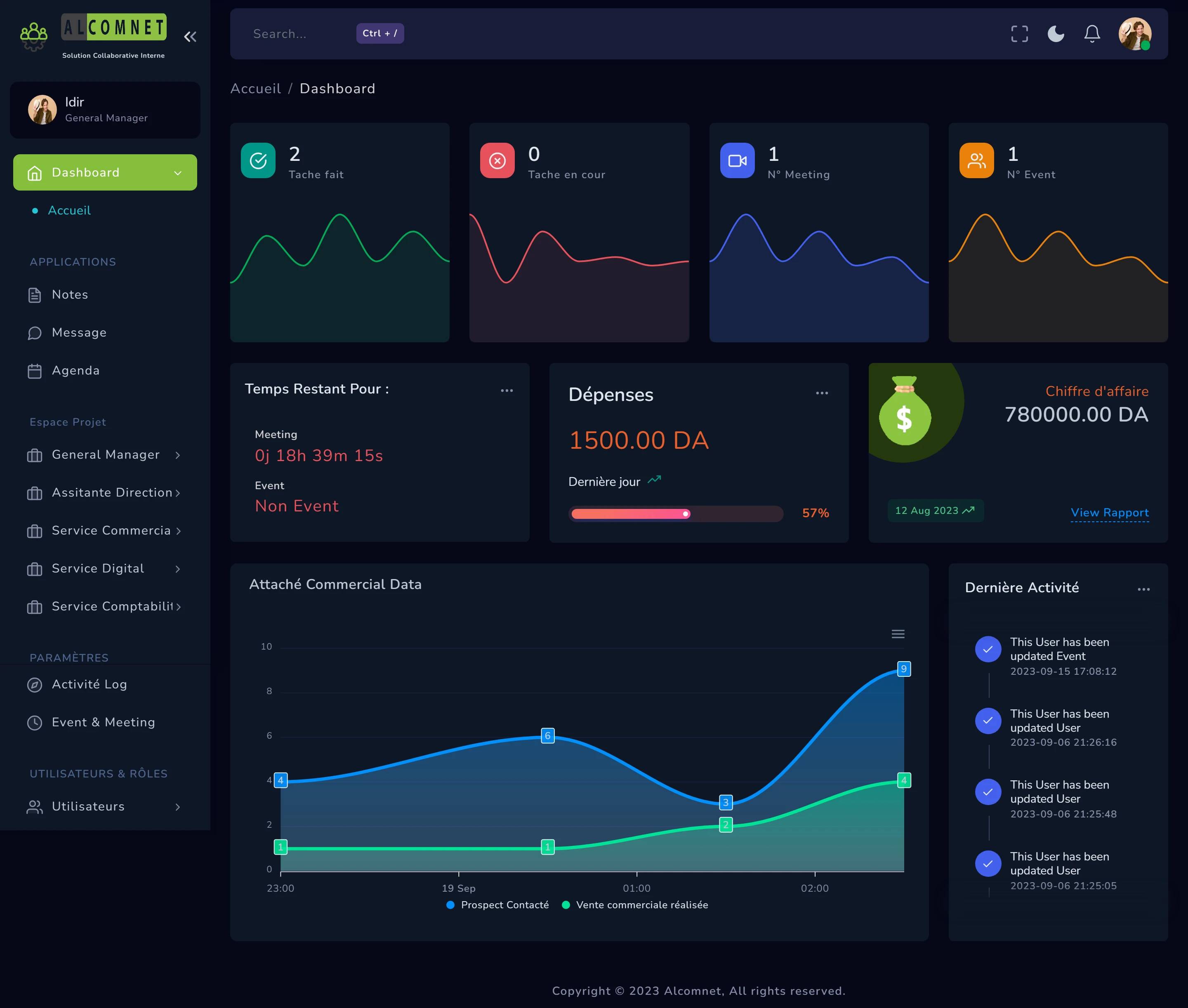Collapse sidebar using double-chevron icon
Image resolution: width=1188 pixels, height=1008 pixels.
[x=190, y=37]
